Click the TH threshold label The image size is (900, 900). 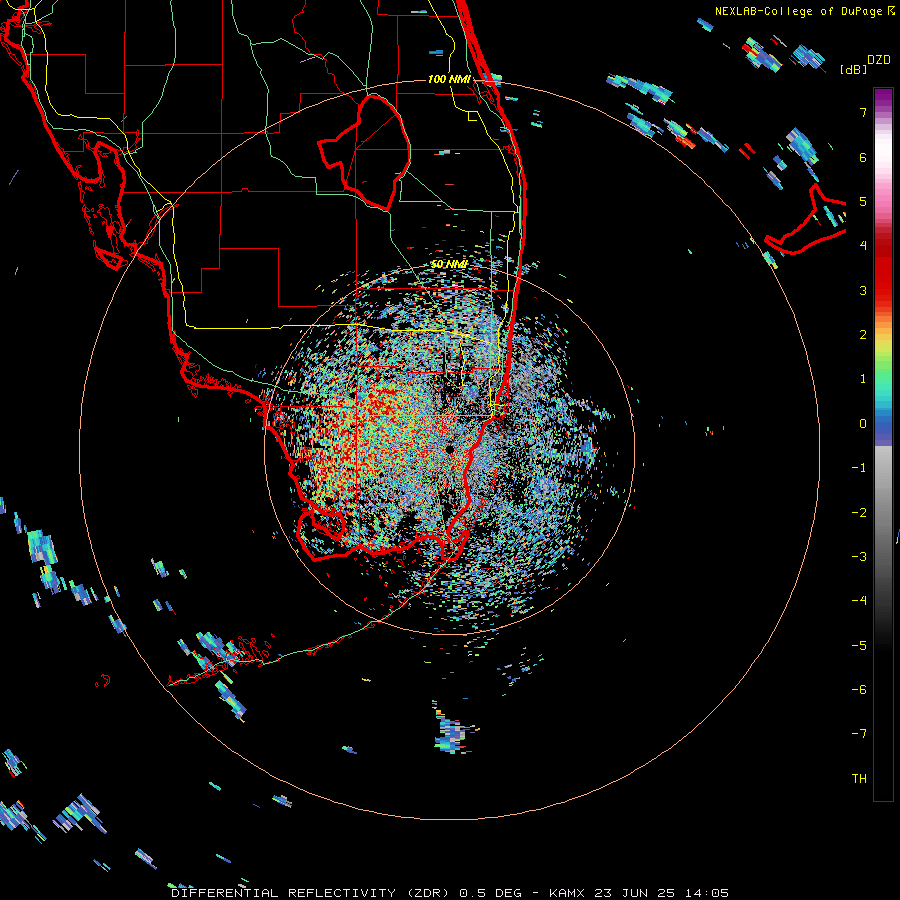[x=859, y=778]
